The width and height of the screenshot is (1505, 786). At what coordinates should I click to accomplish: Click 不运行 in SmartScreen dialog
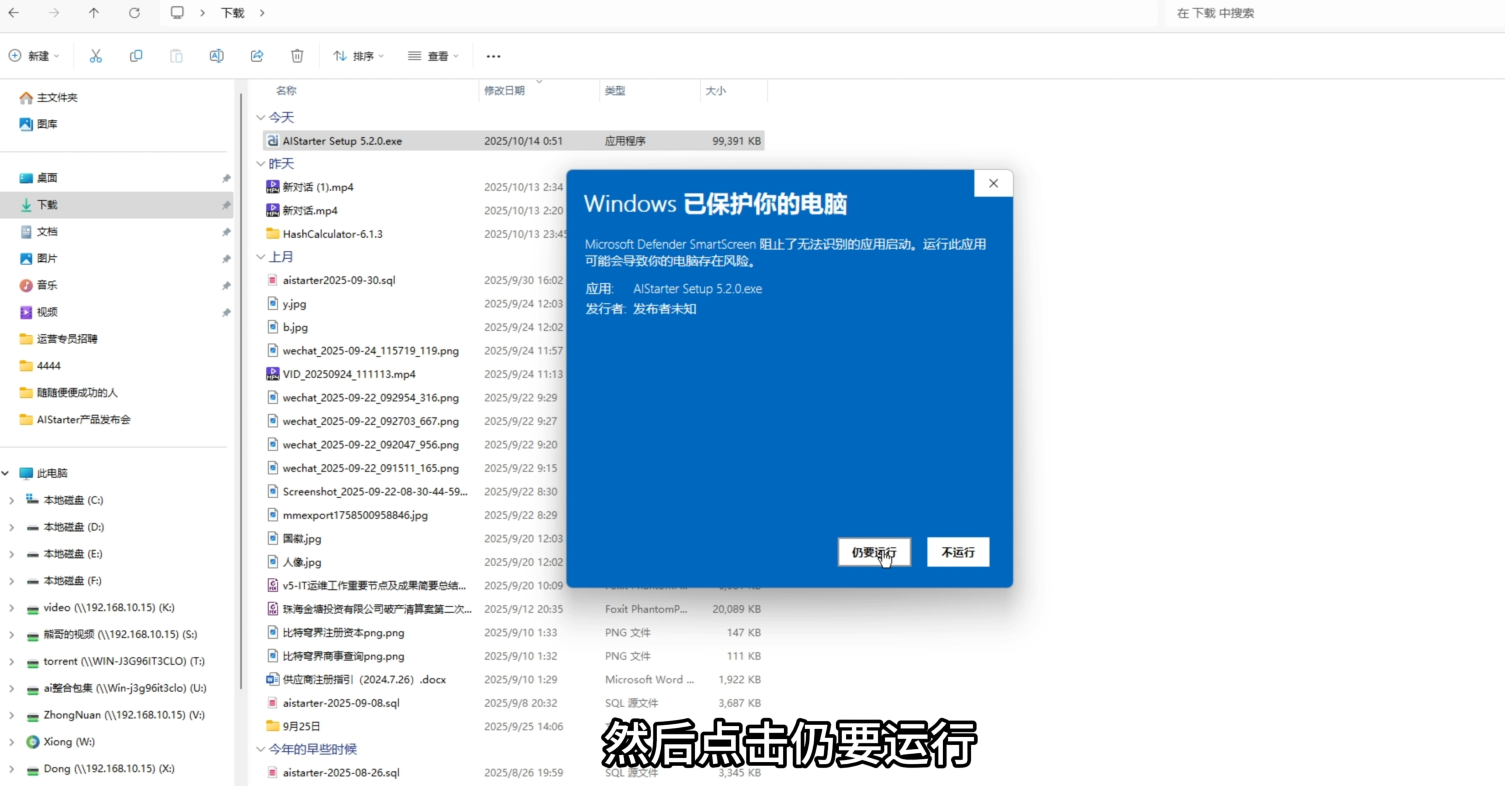click(958, 552)
